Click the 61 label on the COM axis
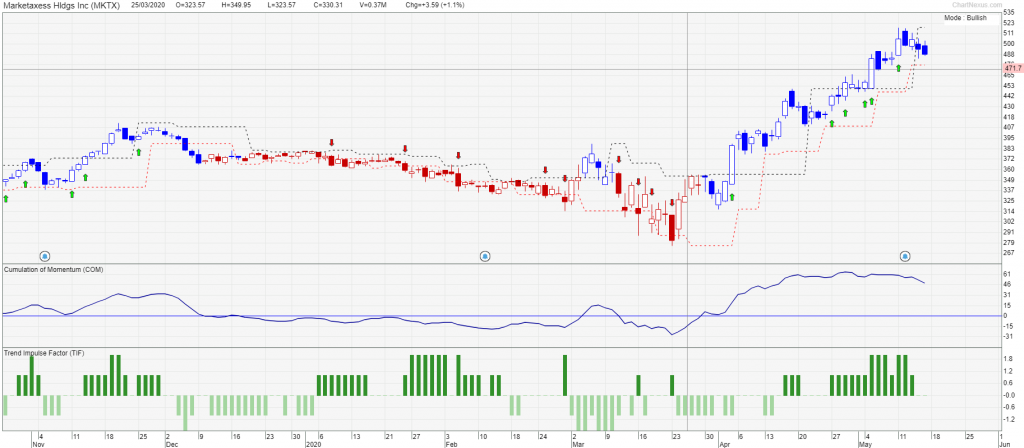The image size is (1024, 448). tap(1008, 275)
